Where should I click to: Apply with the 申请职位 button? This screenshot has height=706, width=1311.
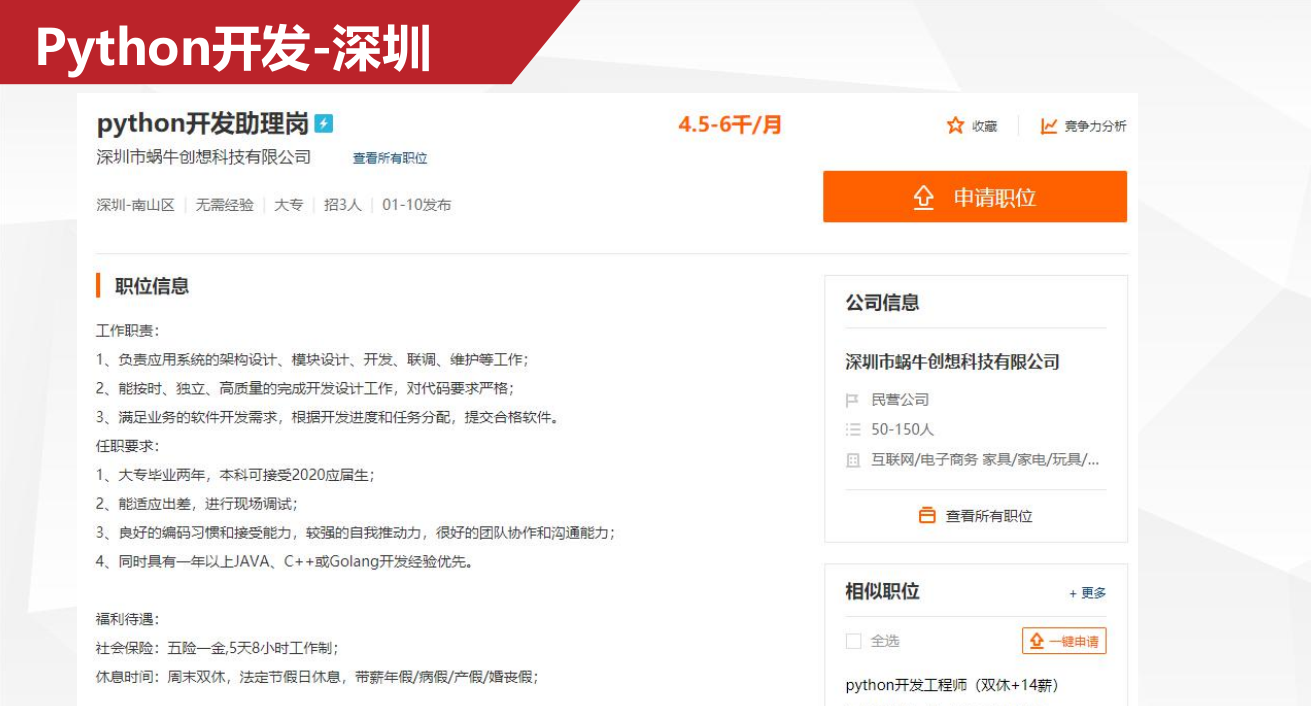pyautogui.click(x=975, y=197)
